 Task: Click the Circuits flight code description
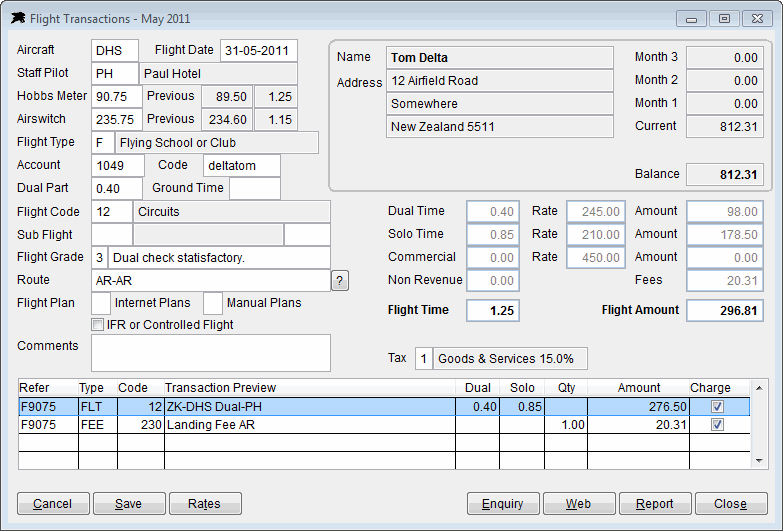click(x=232, y=211)
